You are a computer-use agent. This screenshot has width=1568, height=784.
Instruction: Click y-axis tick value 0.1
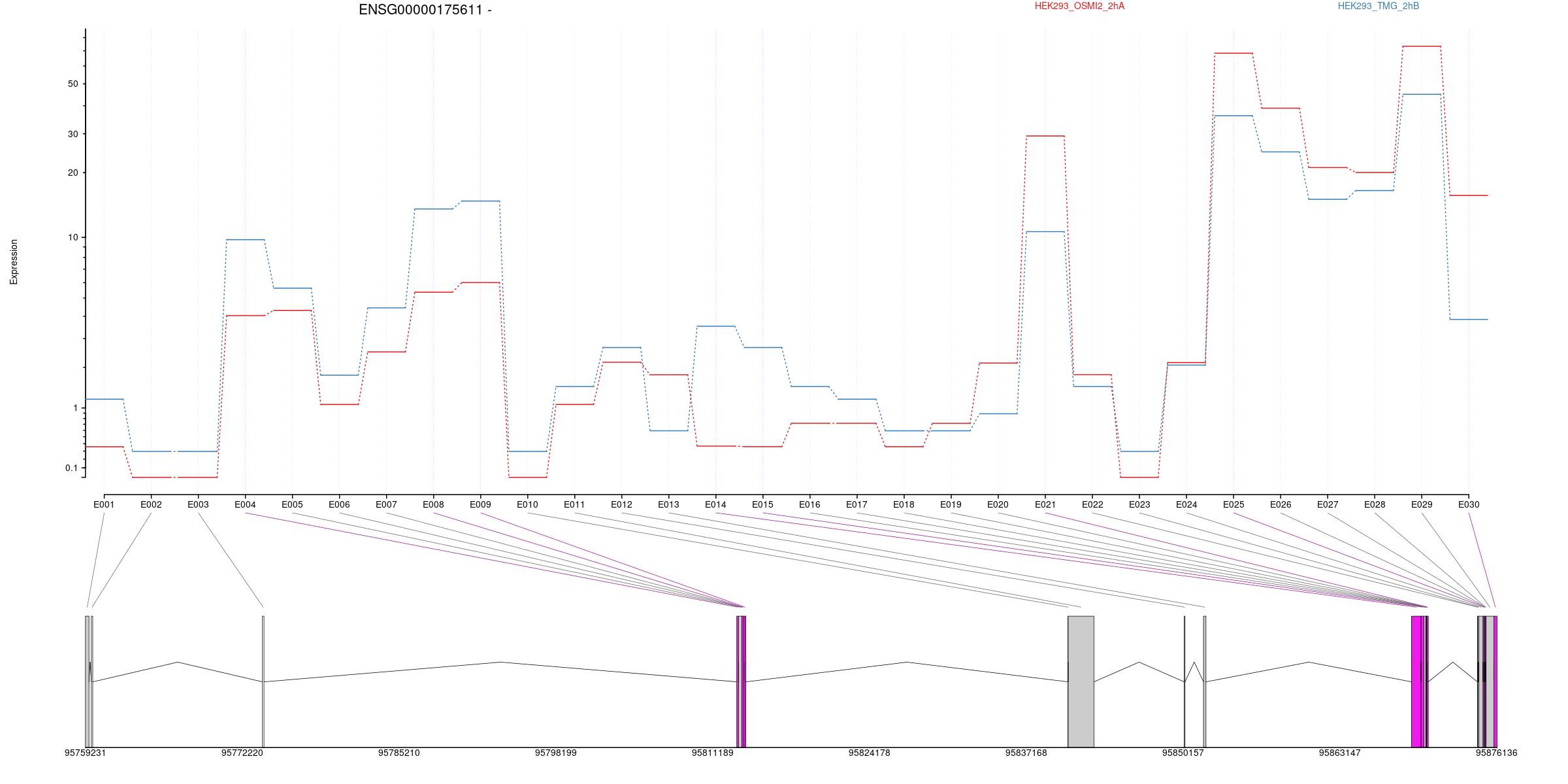point(71,468)
